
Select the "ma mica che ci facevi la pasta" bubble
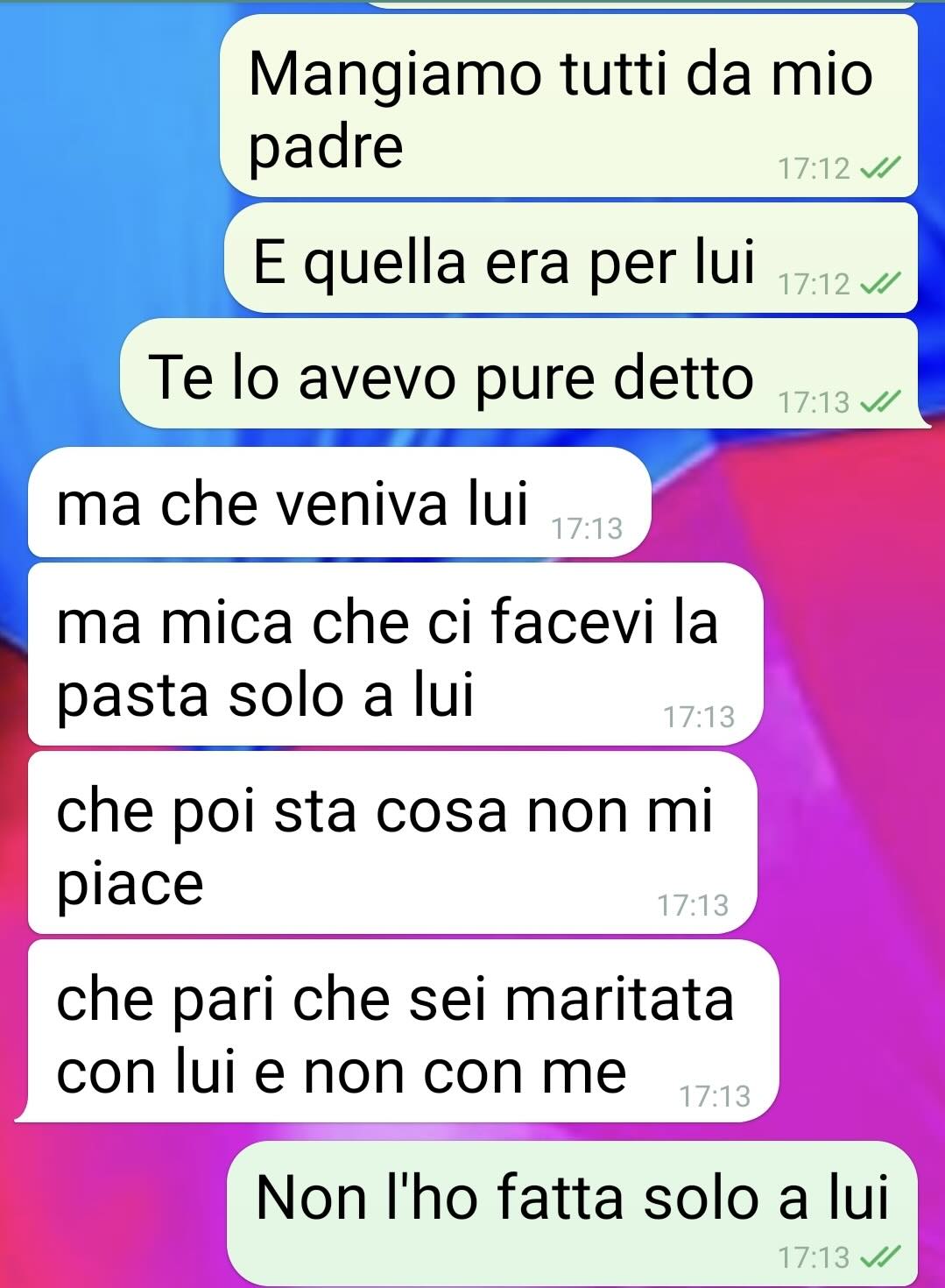tap(396, 655)
